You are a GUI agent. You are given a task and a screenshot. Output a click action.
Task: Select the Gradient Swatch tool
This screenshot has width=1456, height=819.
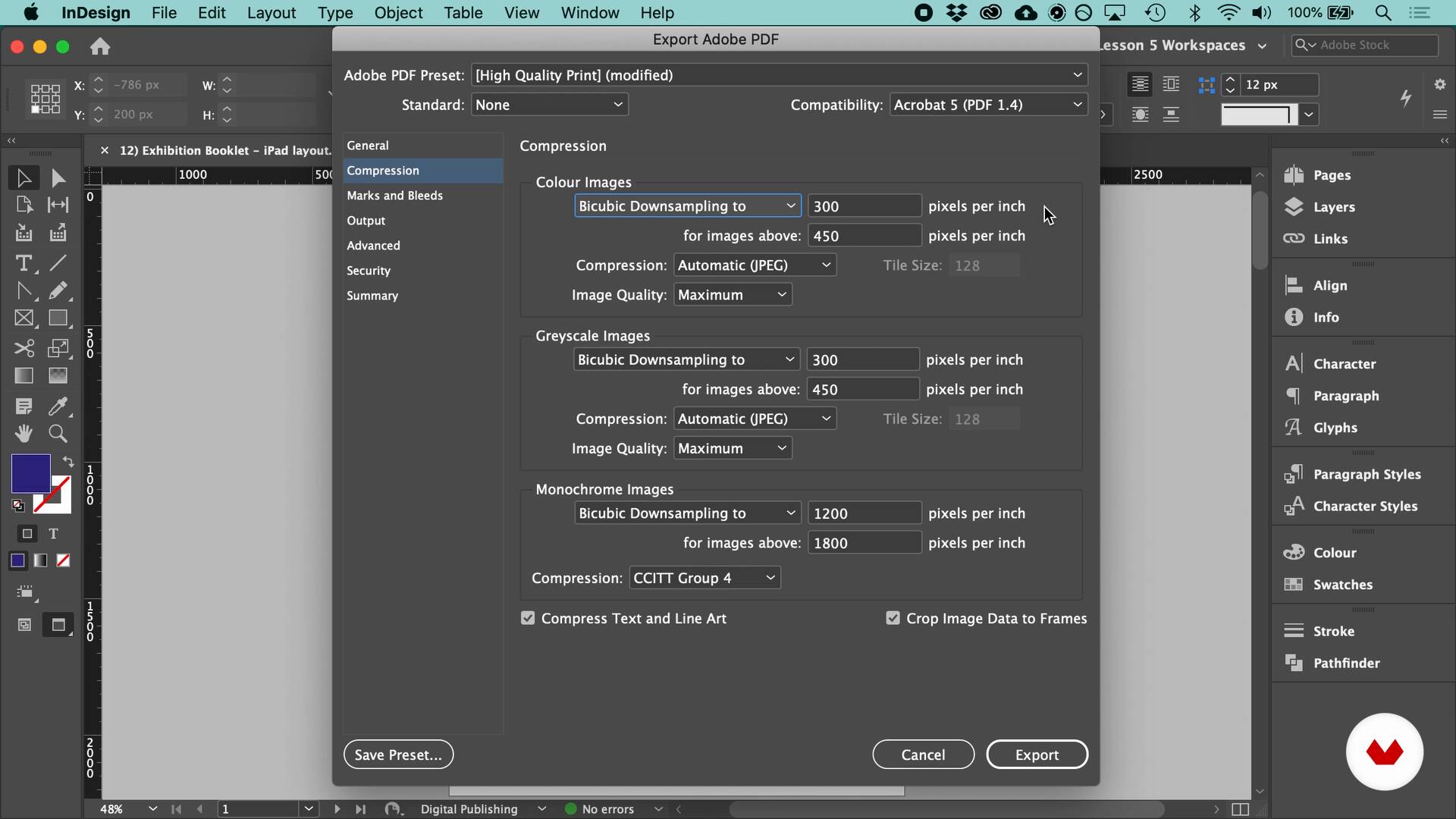pyautogui.click(x=24, y=375)
